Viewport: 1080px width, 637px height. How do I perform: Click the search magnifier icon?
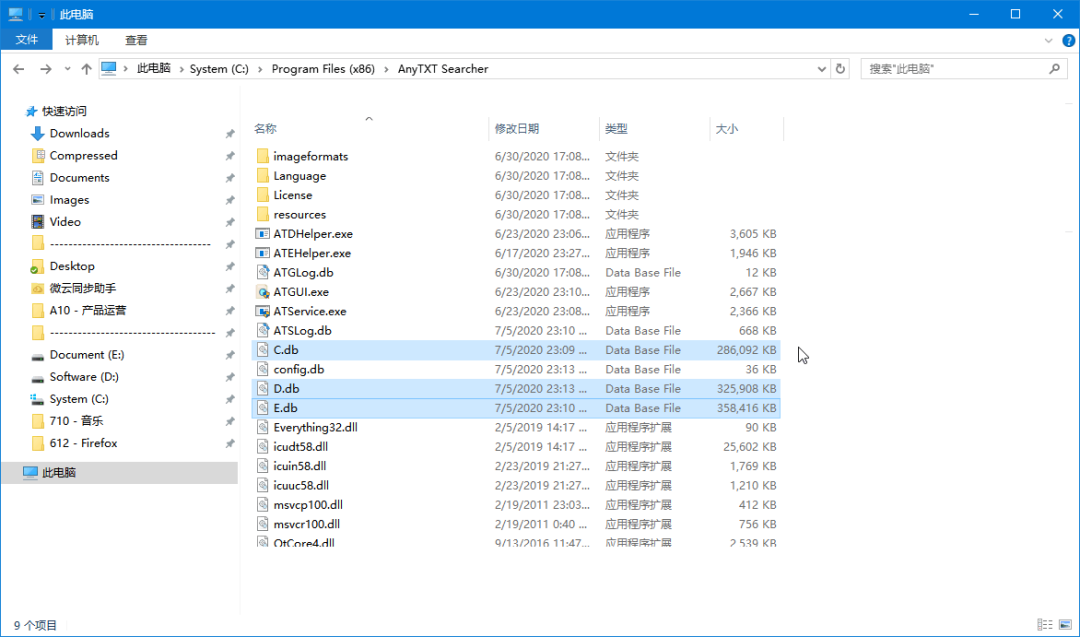tap(1055, 69)
